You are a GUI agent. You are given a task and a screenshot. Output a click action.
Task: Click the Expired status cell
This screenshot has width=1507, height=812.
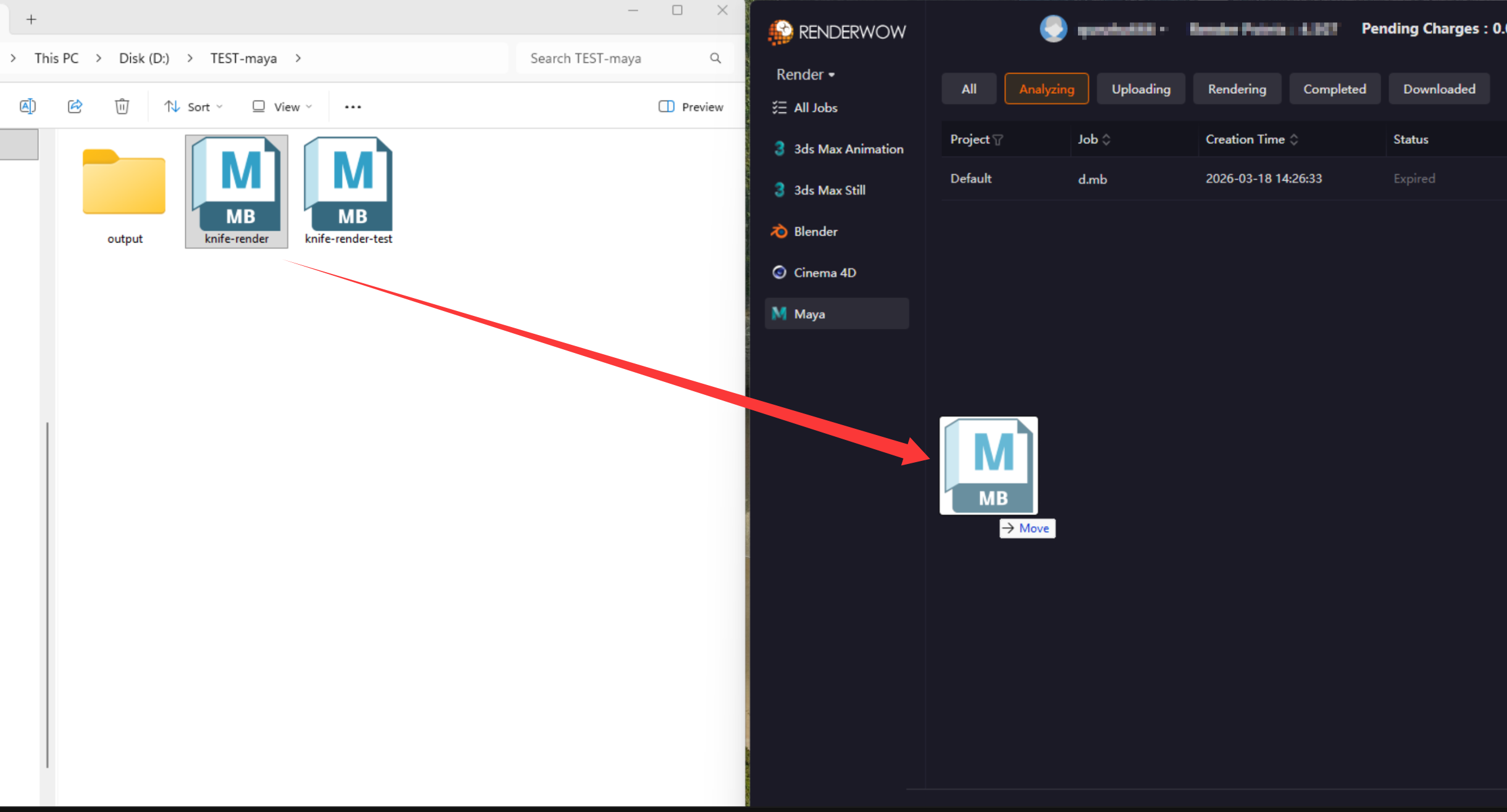coord(1414,178)
